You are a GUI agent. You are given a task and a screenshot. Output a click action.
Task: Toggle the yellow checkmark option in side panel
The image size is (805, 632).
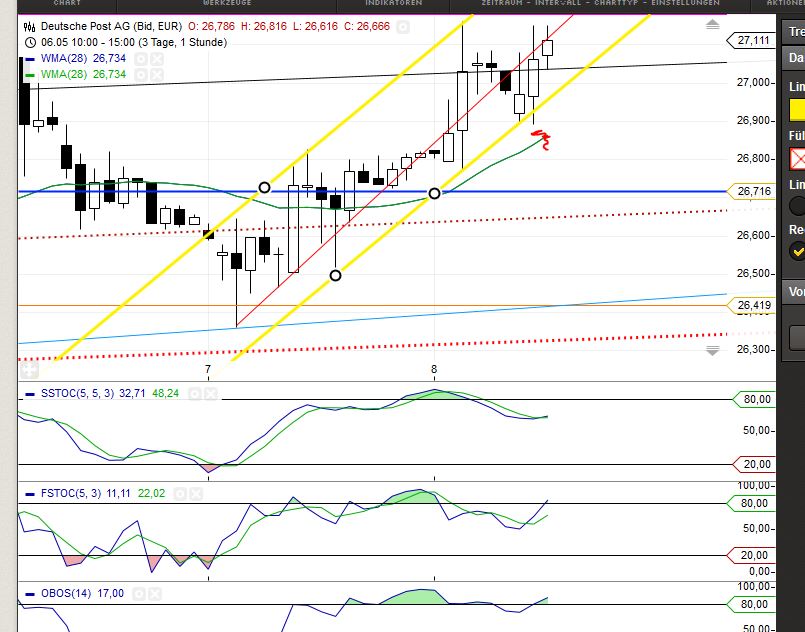[x=797, y=251]
